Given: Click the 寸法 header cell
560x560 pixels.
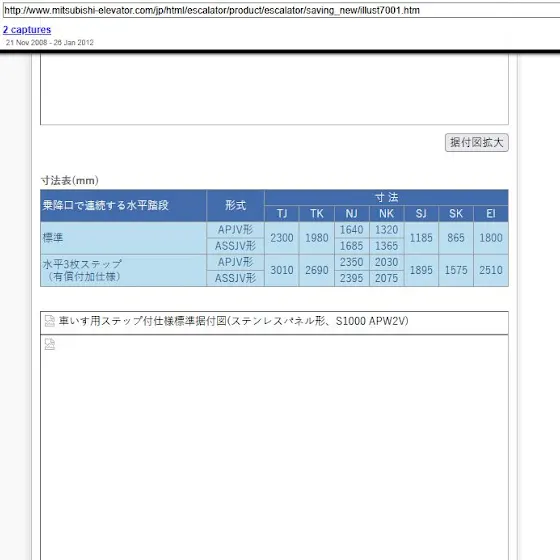Looking at the screenshot, I should click(x=386, y=198).
